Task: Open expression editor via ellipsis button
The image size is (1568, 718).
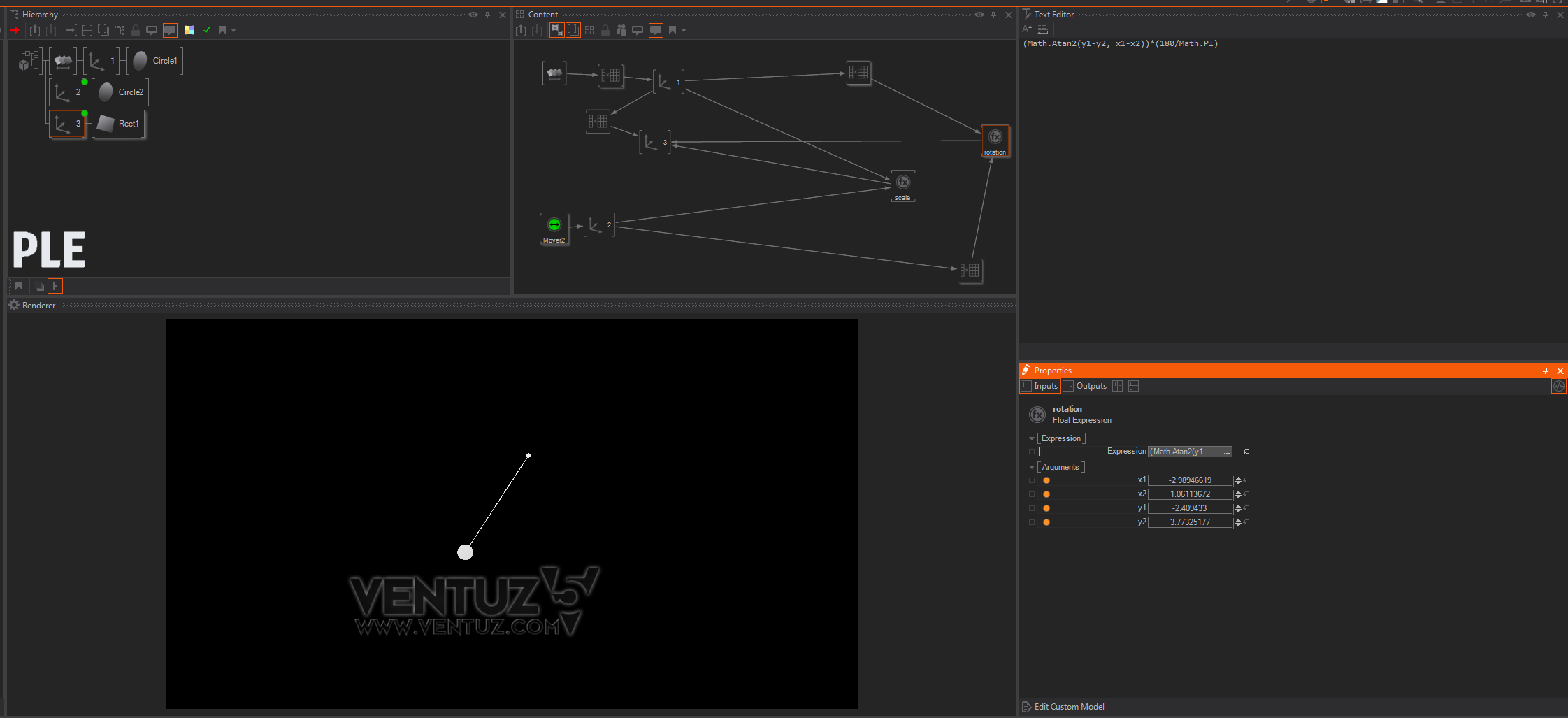Action: click(1226, 452)
